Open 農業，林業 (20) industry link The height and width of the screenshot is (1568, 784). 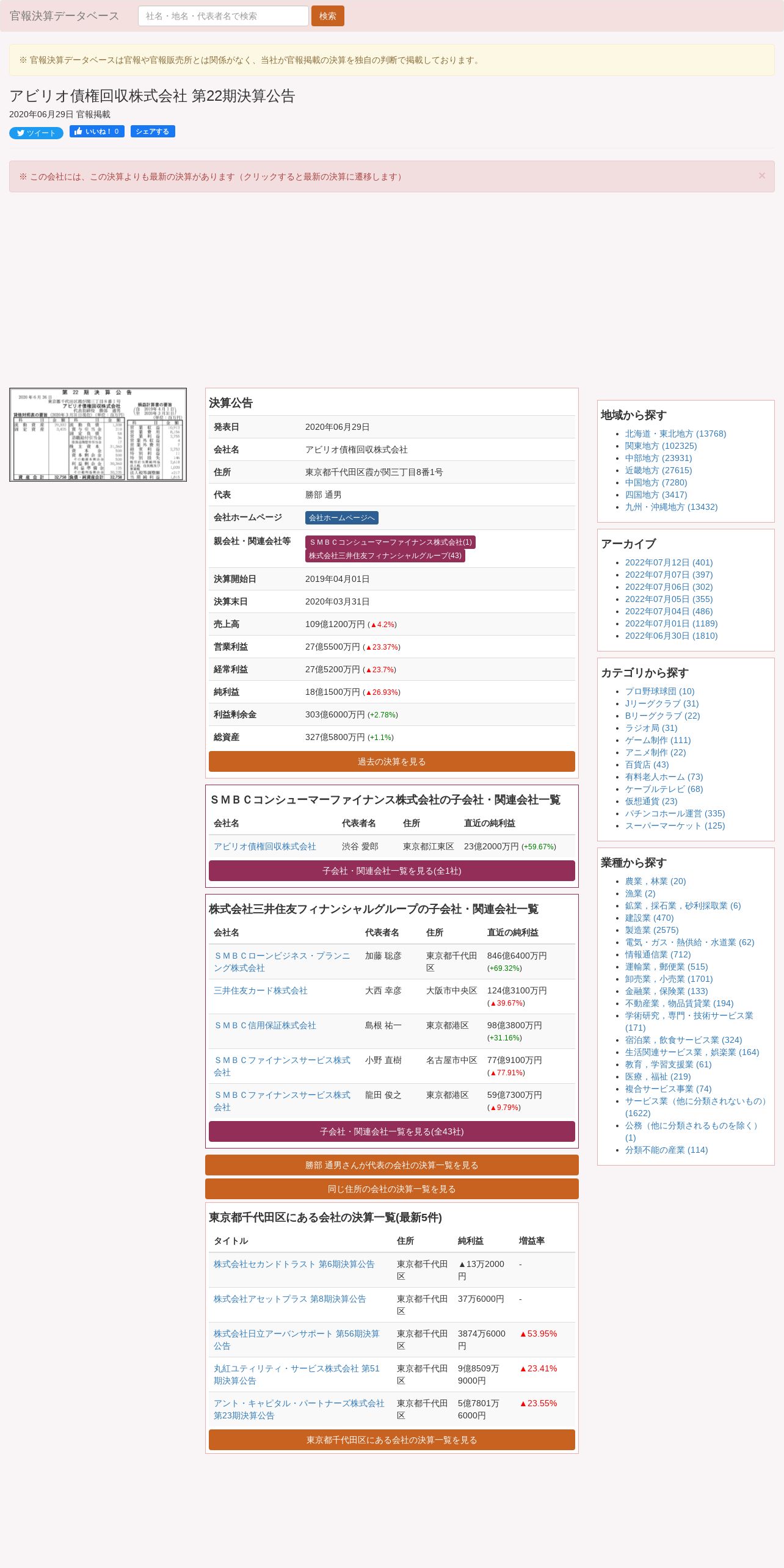(655, 881)
